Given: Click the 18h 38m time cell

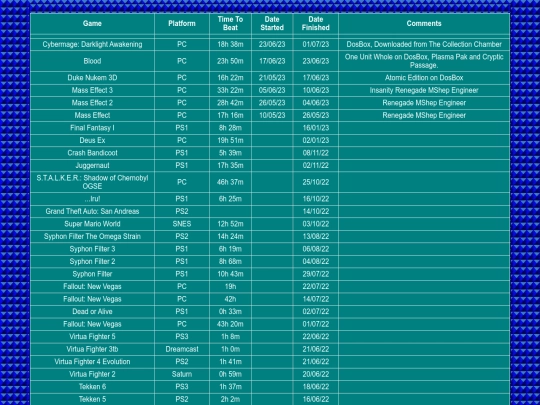Looking at the screenshot, I should 230,44.
